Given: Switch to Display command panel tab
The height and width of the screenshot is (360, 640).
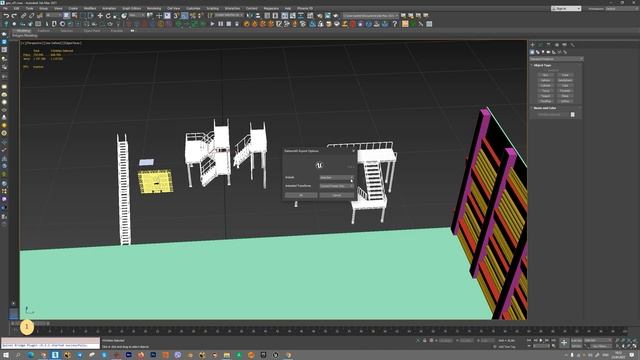Looking at the screenshot, I should click(x=564, y=44).
